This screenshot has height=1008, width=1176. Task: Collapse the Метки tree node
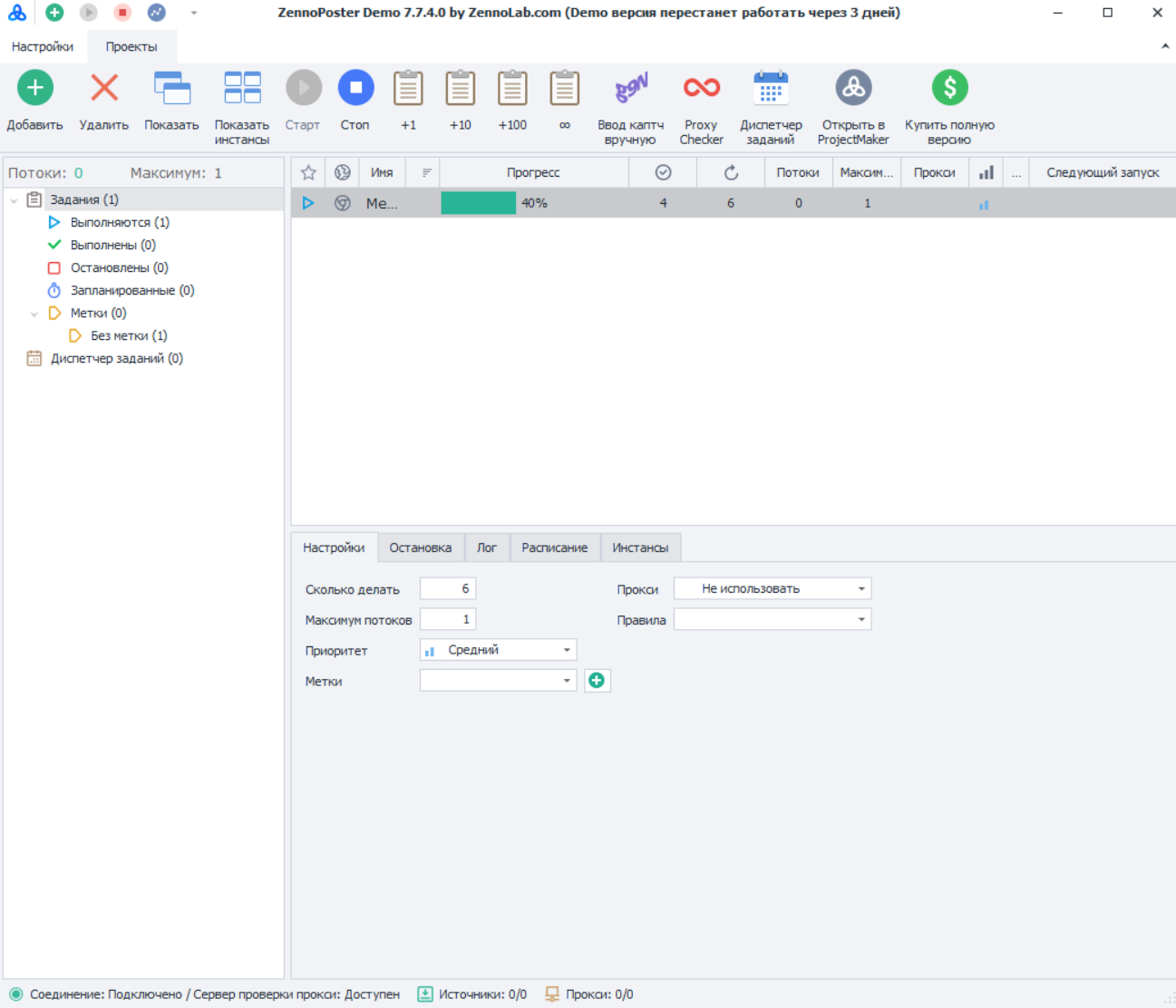pyautogui.click(x=34, y=314)
